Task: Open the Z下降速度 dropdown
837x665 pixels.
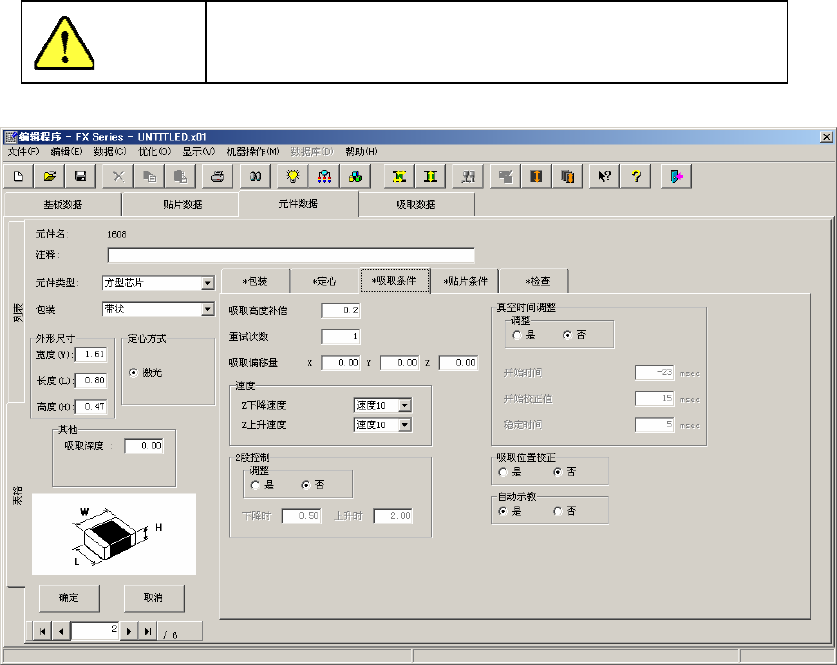Action: point(405,405)
